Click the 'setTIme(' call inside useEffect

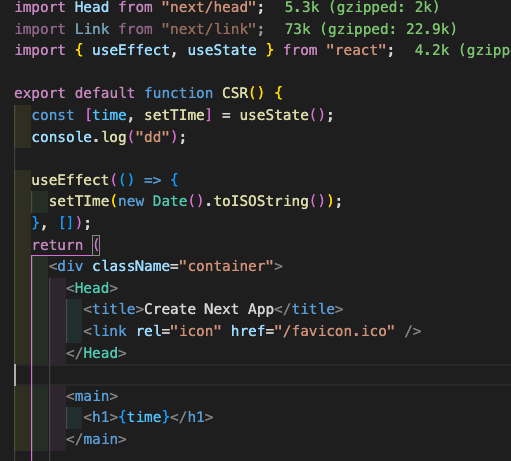click(83, 201)
